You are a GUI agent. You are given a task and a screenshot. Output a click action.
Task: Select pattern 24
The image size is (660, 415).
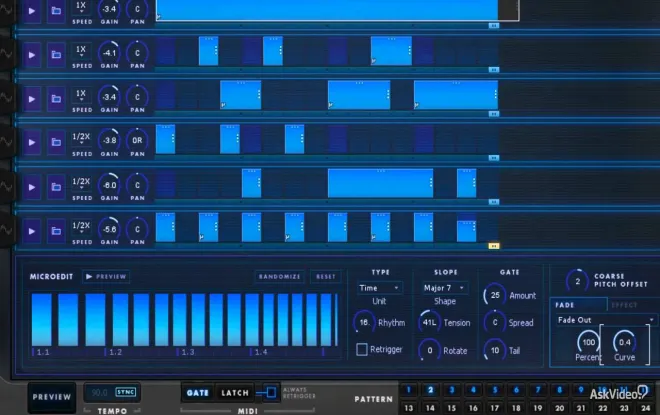coord(646,408)
